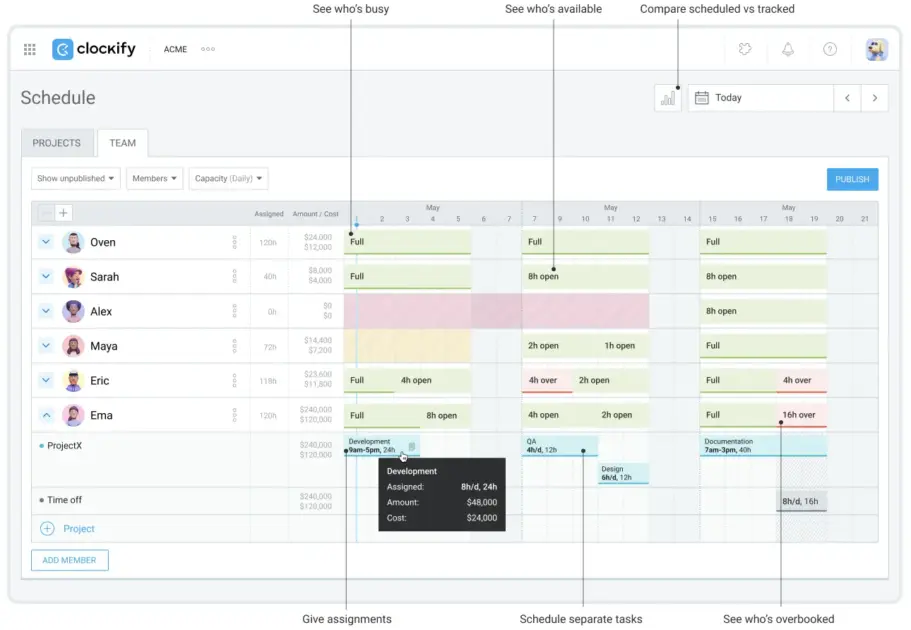Open Eric's row options dots
Image resolution: width=911 pixels, height=630 pixels.
point(235,380)
